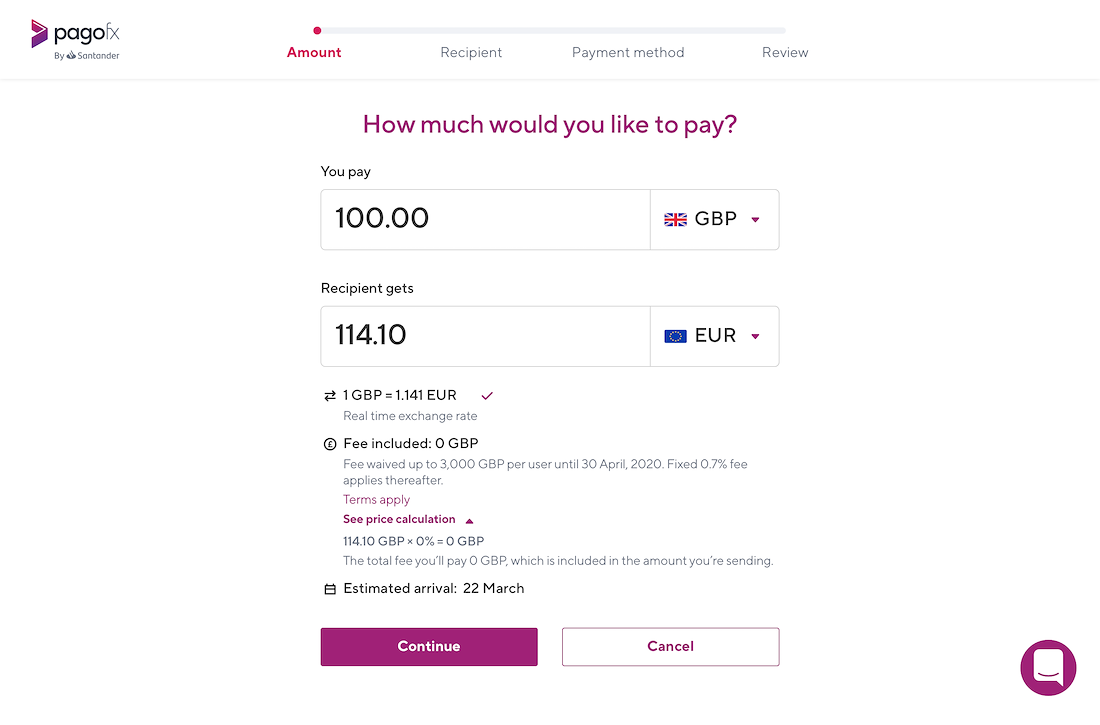
Task: Open the EUR currency dropdown arrow
Action: coord(756,336)
